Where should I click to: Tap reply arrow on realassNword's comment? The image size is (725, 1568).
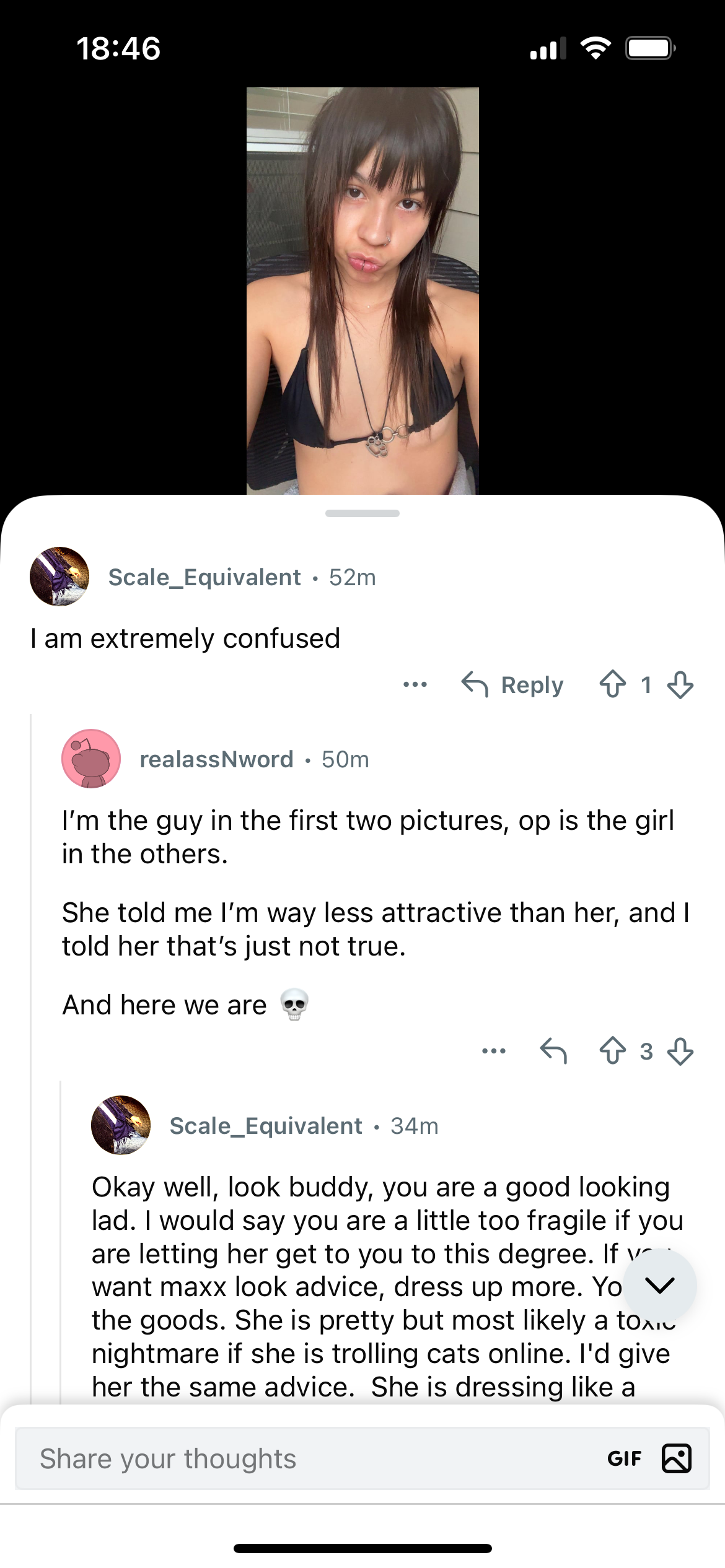[553, 1050]
